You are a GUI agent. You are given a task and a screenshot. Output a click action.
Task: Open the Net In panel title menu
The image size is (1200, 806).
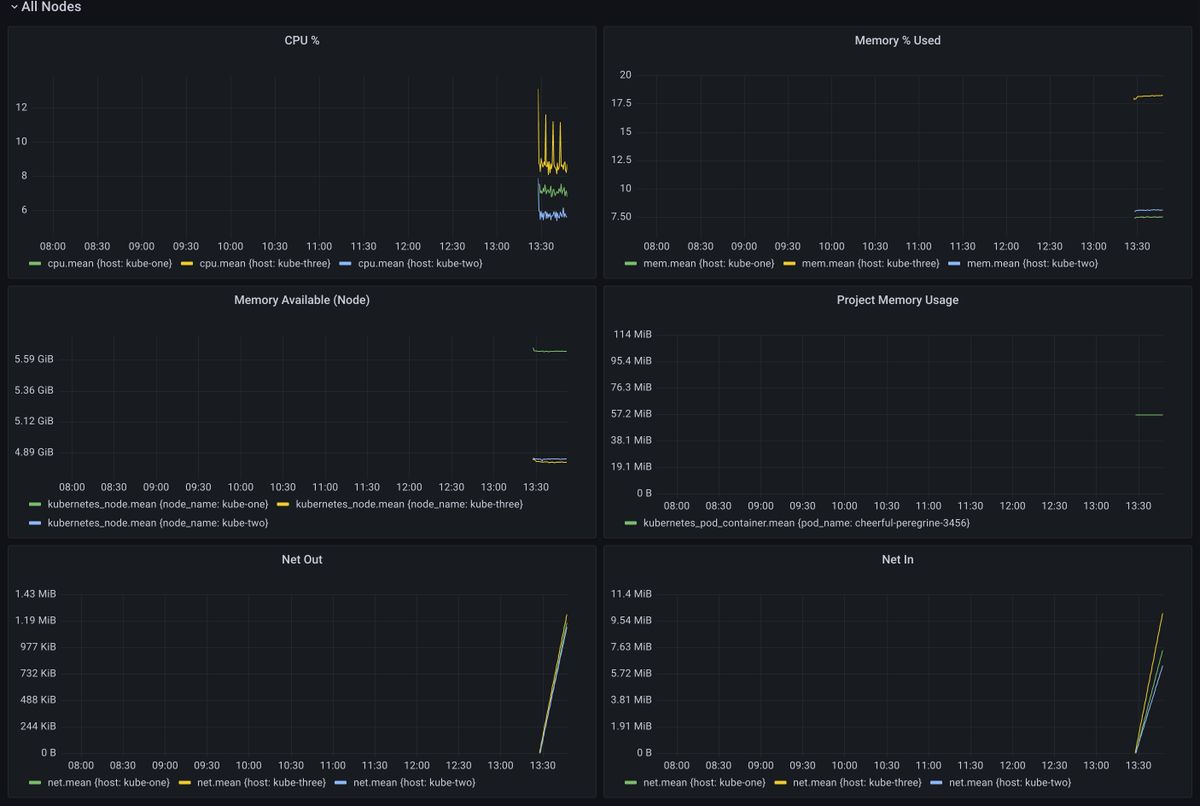(897, 560)
